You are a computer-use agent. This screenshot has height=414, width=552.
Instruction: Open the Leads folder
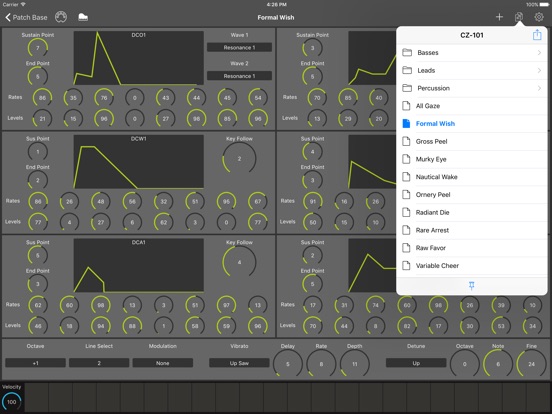pos(472,70)
